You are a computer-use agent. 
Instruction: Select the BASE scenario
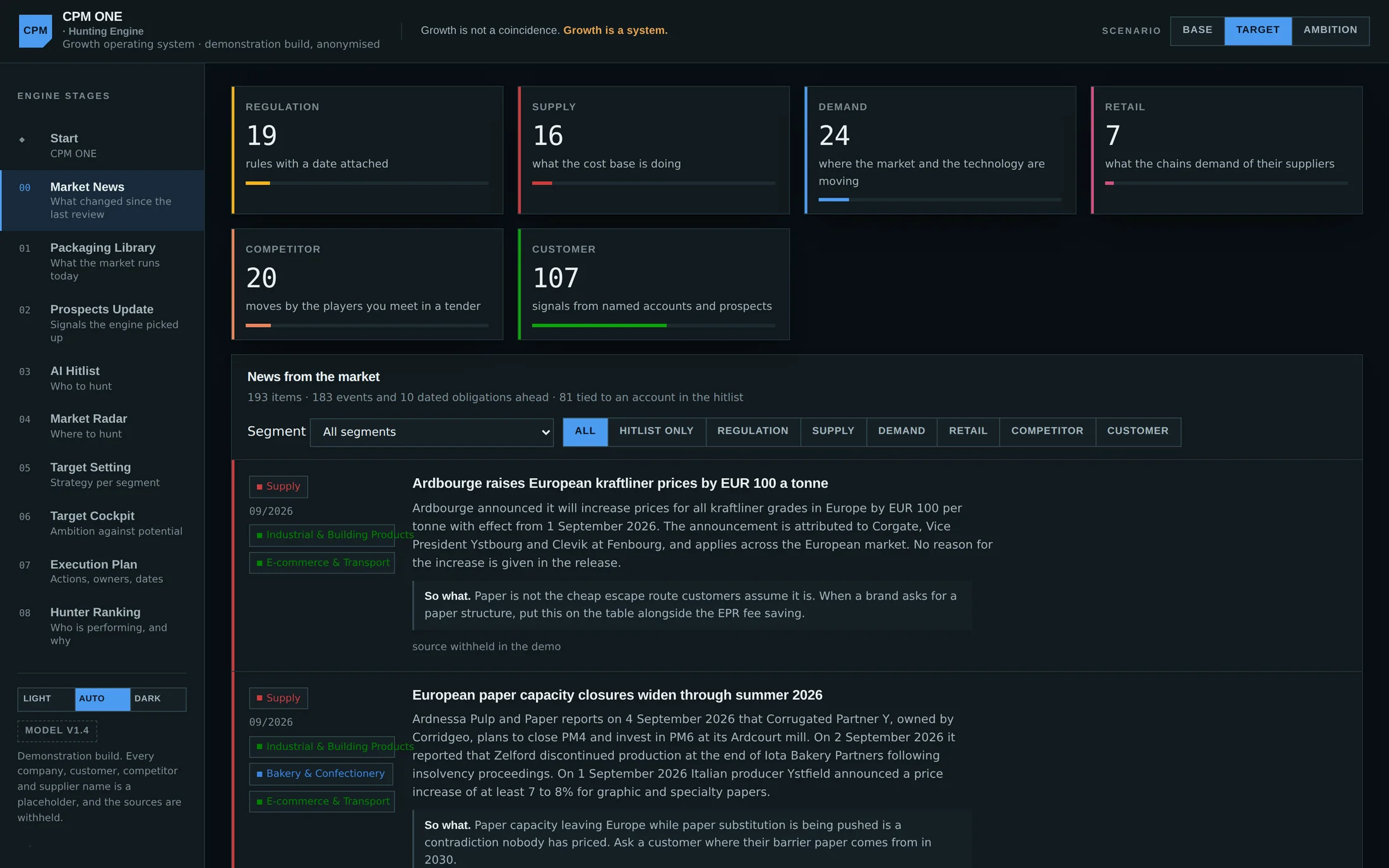(x=1197, y=30)
